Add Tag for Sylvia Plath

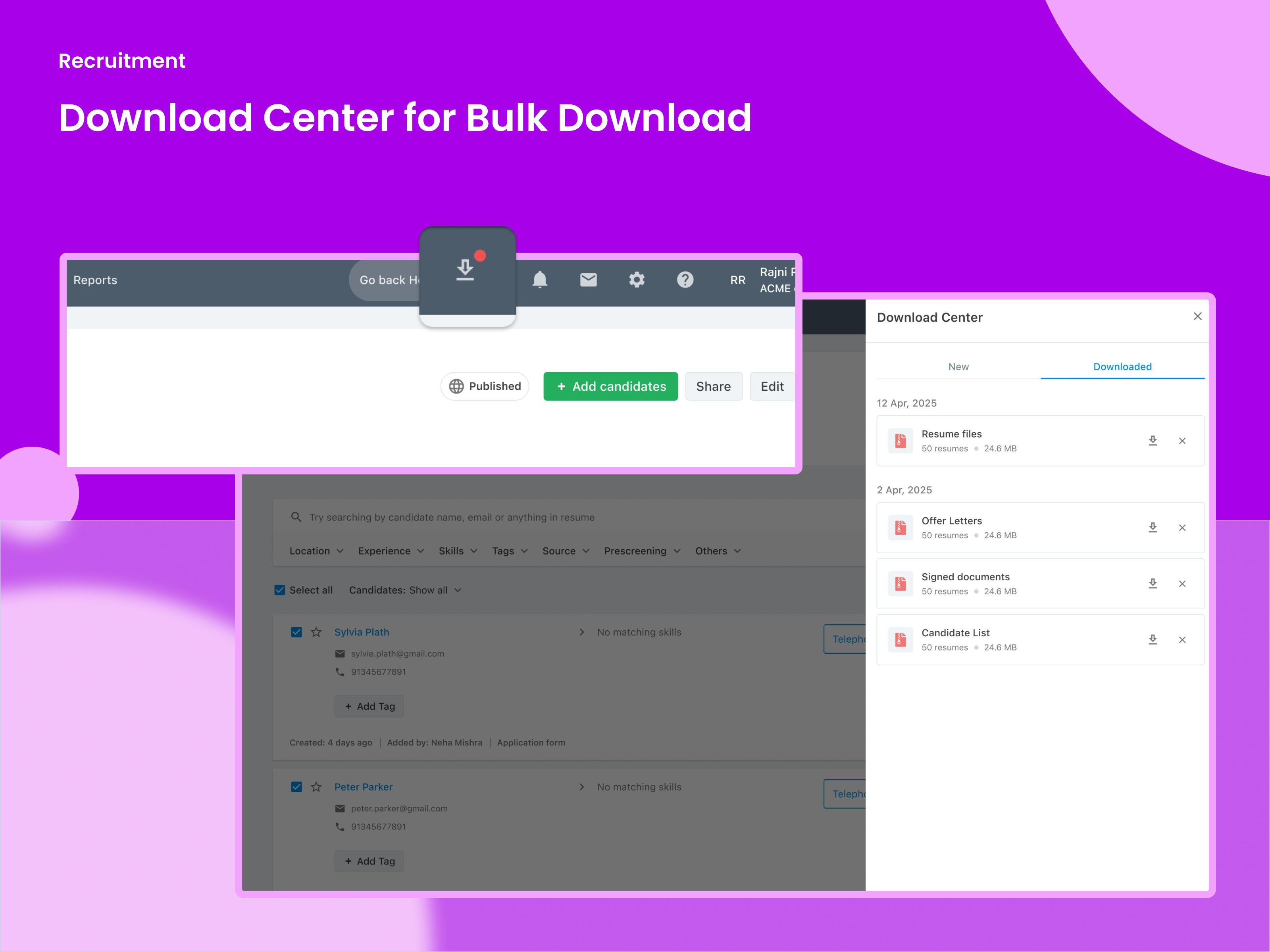pyautogui.click(x=369, y=706)
